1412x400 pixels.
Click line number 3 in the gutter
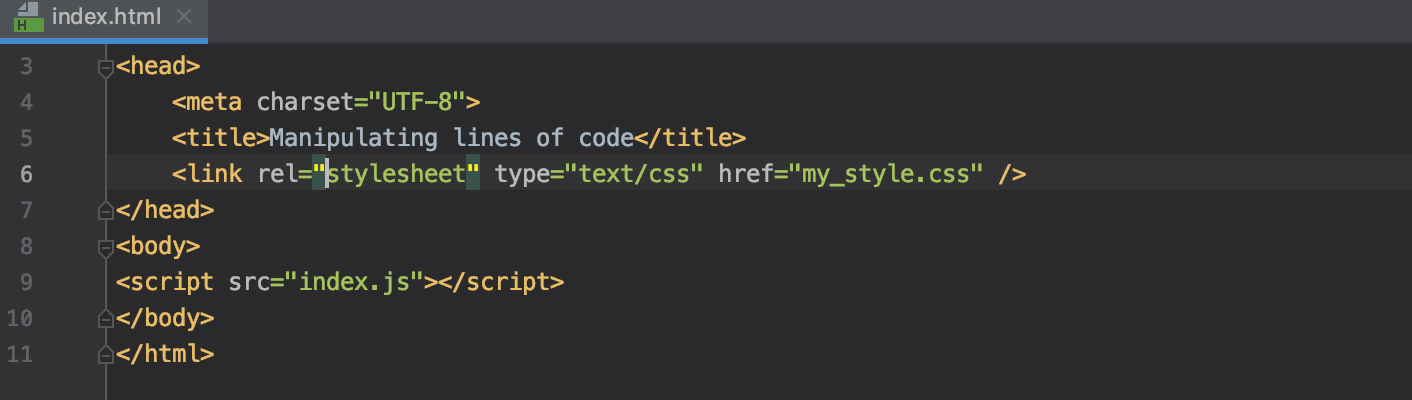26,67
